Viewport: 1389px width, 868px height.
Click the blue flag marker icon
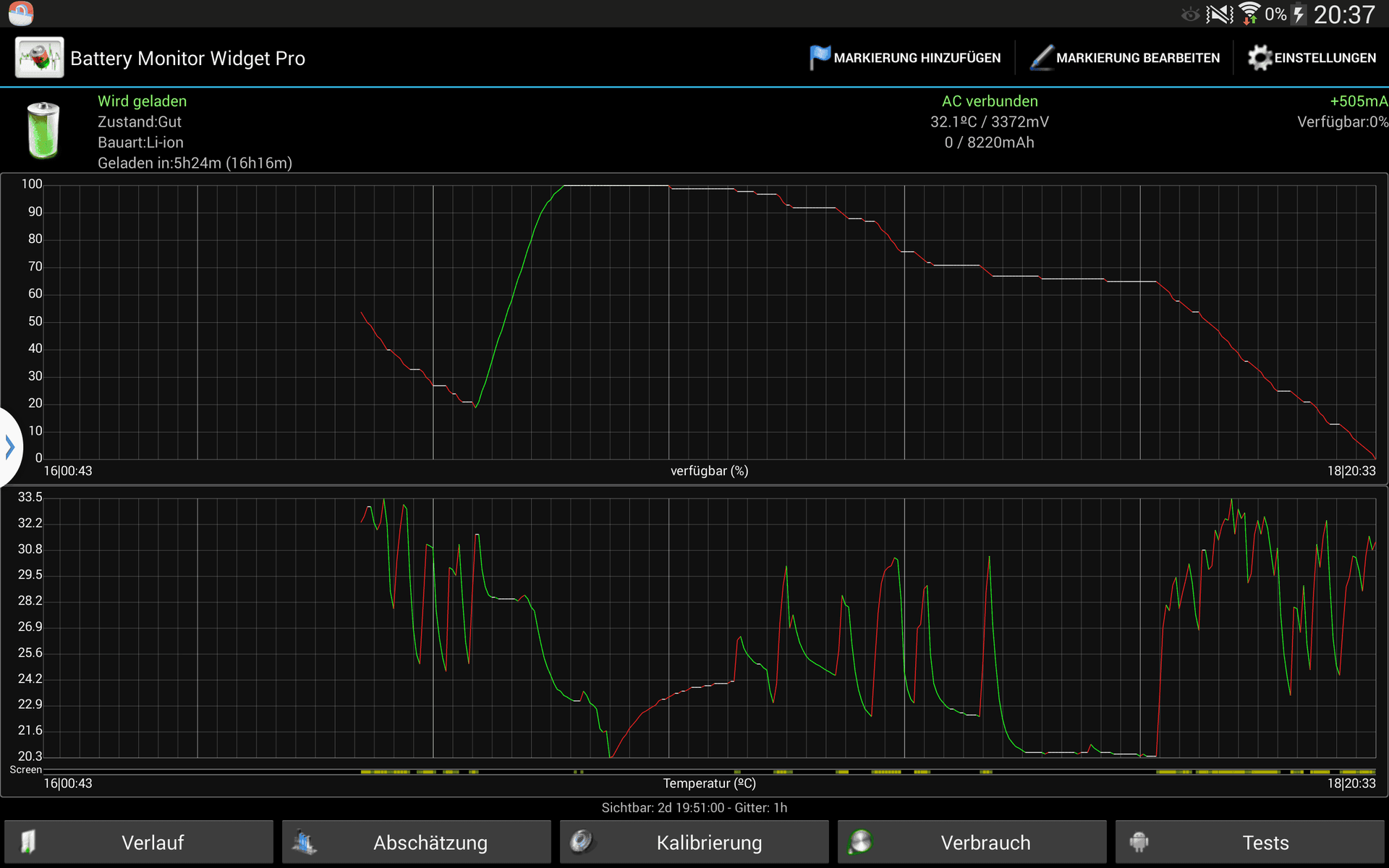819,57
